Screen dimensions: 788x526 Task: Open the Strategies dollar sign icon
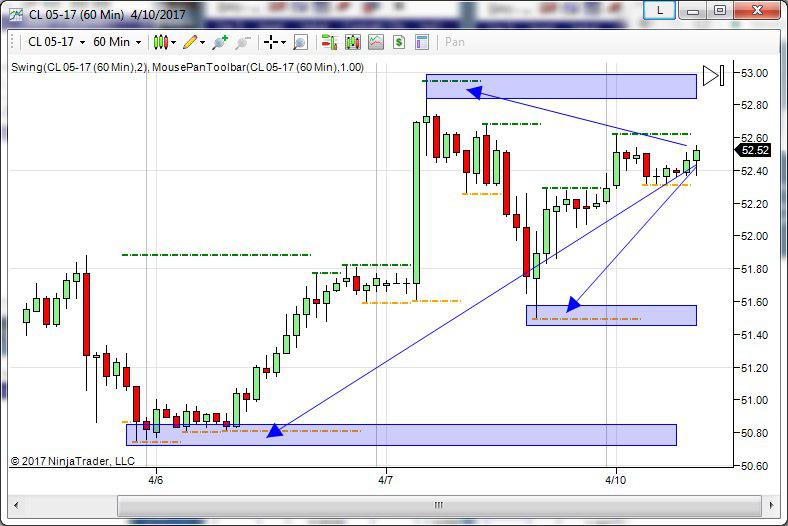399,42
